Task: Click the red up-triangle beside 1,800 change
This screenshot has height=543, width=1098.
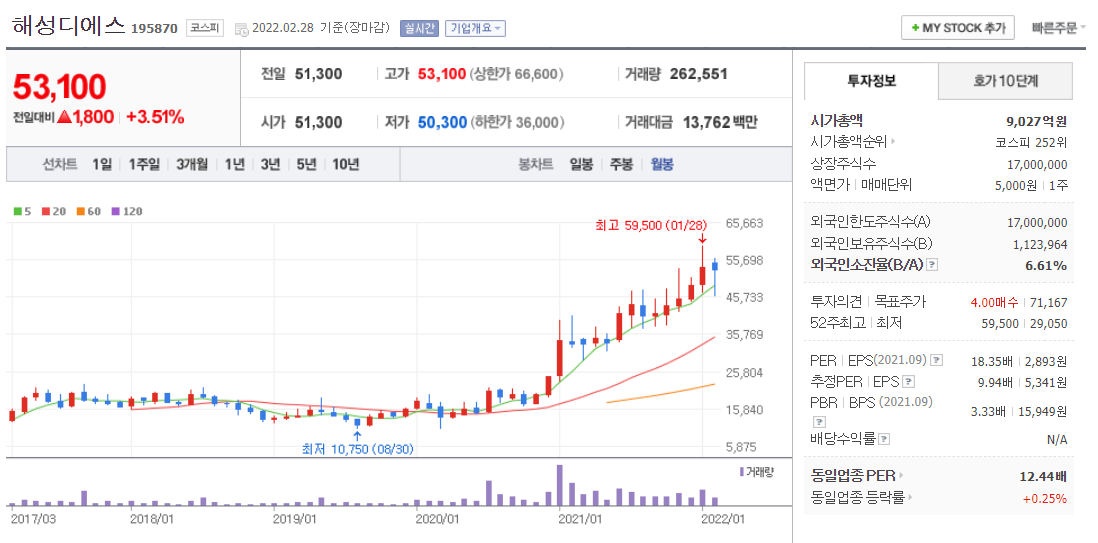Action: (x=64, y=117)
